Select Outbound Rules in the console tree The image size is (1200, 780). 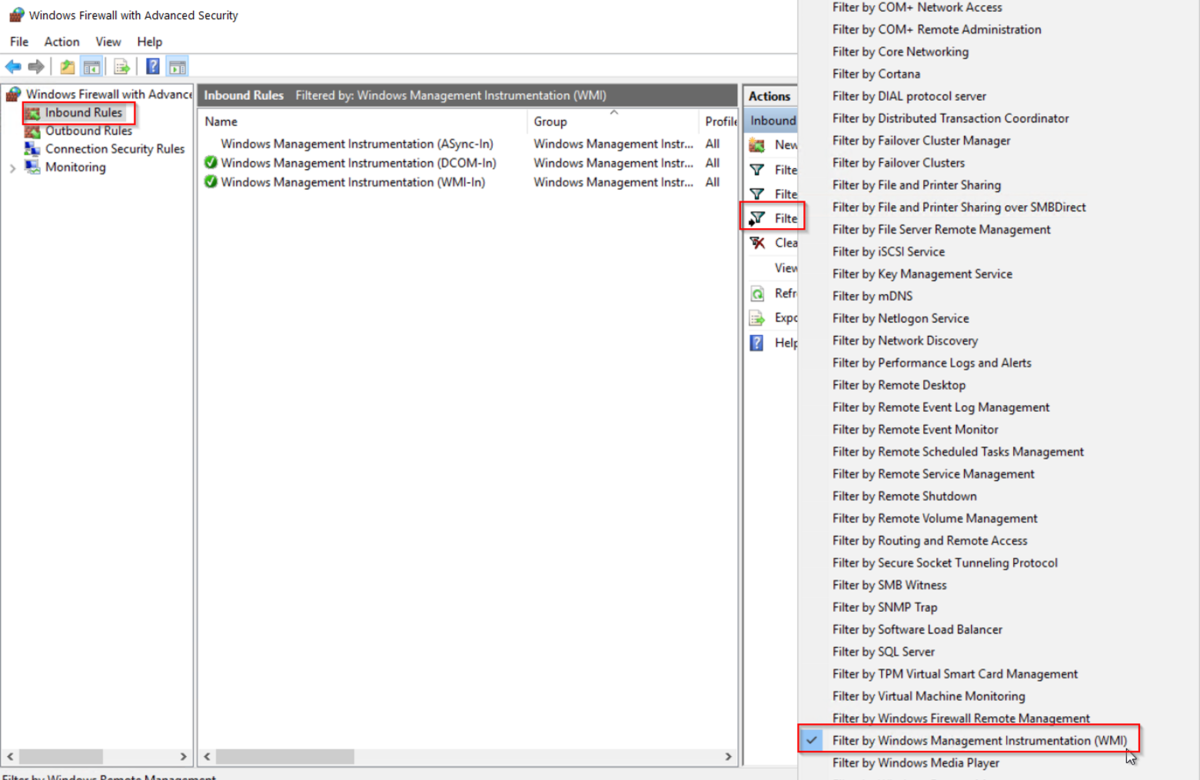tap(88, 131)
